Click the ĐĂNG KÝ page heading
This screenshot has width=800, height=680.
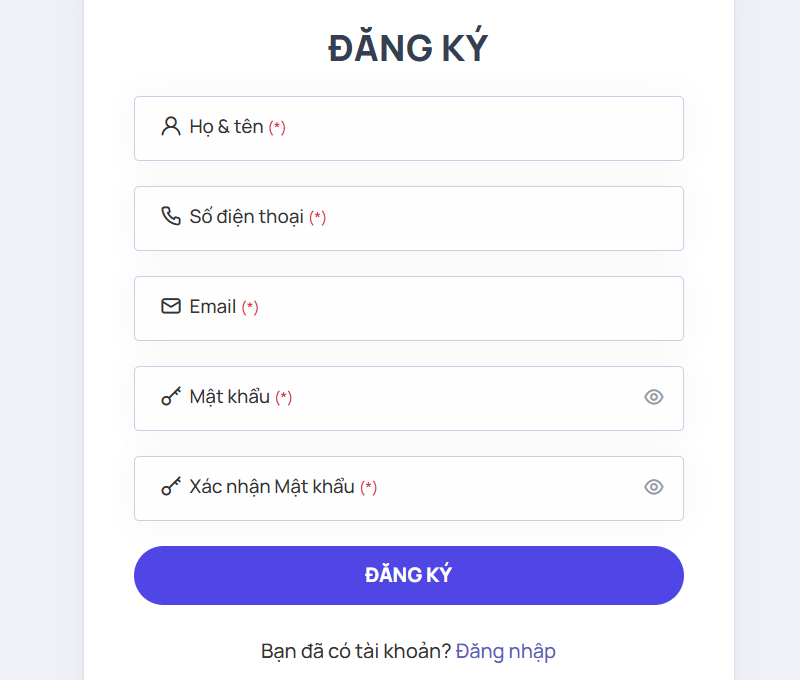408,49
